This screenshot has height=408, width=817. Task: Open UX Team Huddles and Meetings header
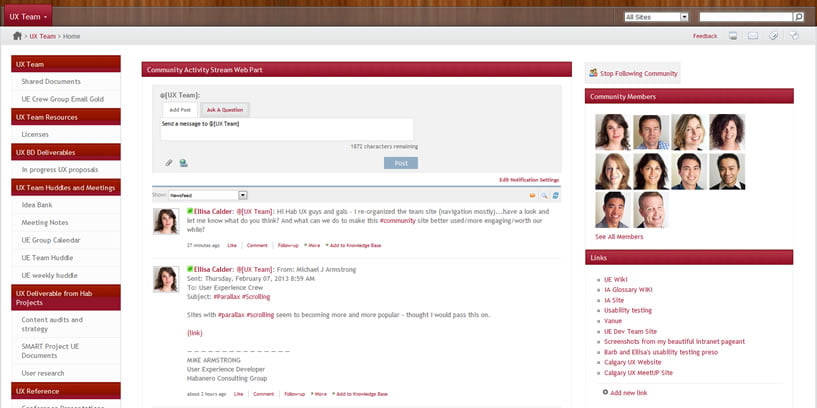[x=66, y=188]
